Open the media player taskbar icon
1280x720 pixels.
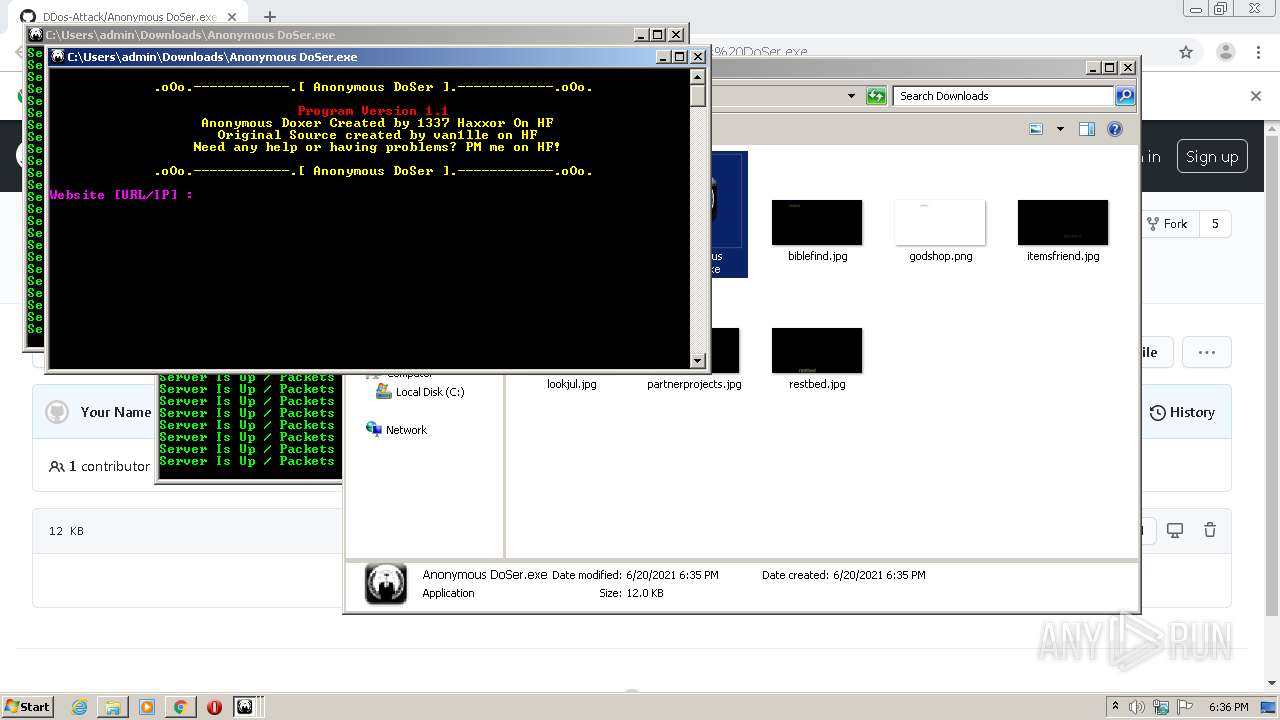(x=146, y=706)
